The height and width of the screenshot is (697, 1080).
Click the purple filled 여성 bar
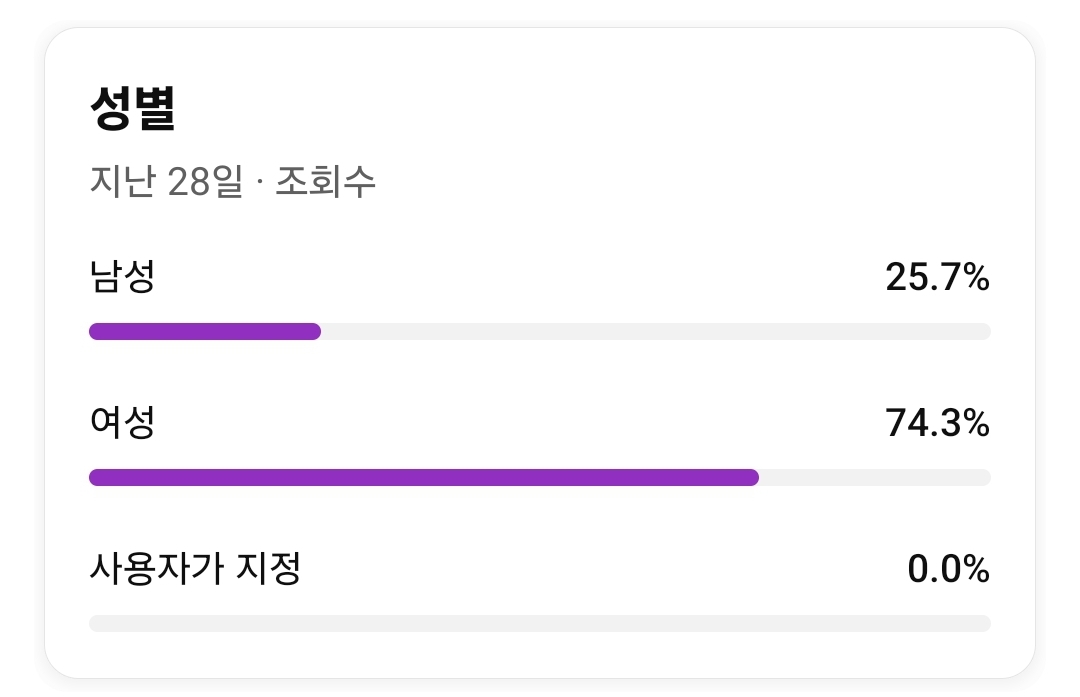(x=423, y=478)
